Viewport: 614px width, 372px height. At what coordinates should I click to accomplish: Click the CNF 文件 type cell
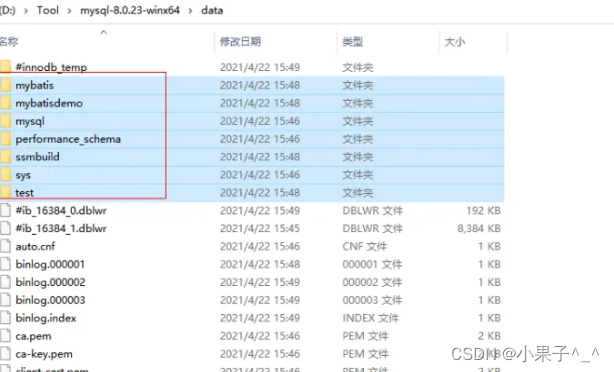pyautogui.click(x=365, y=246)
